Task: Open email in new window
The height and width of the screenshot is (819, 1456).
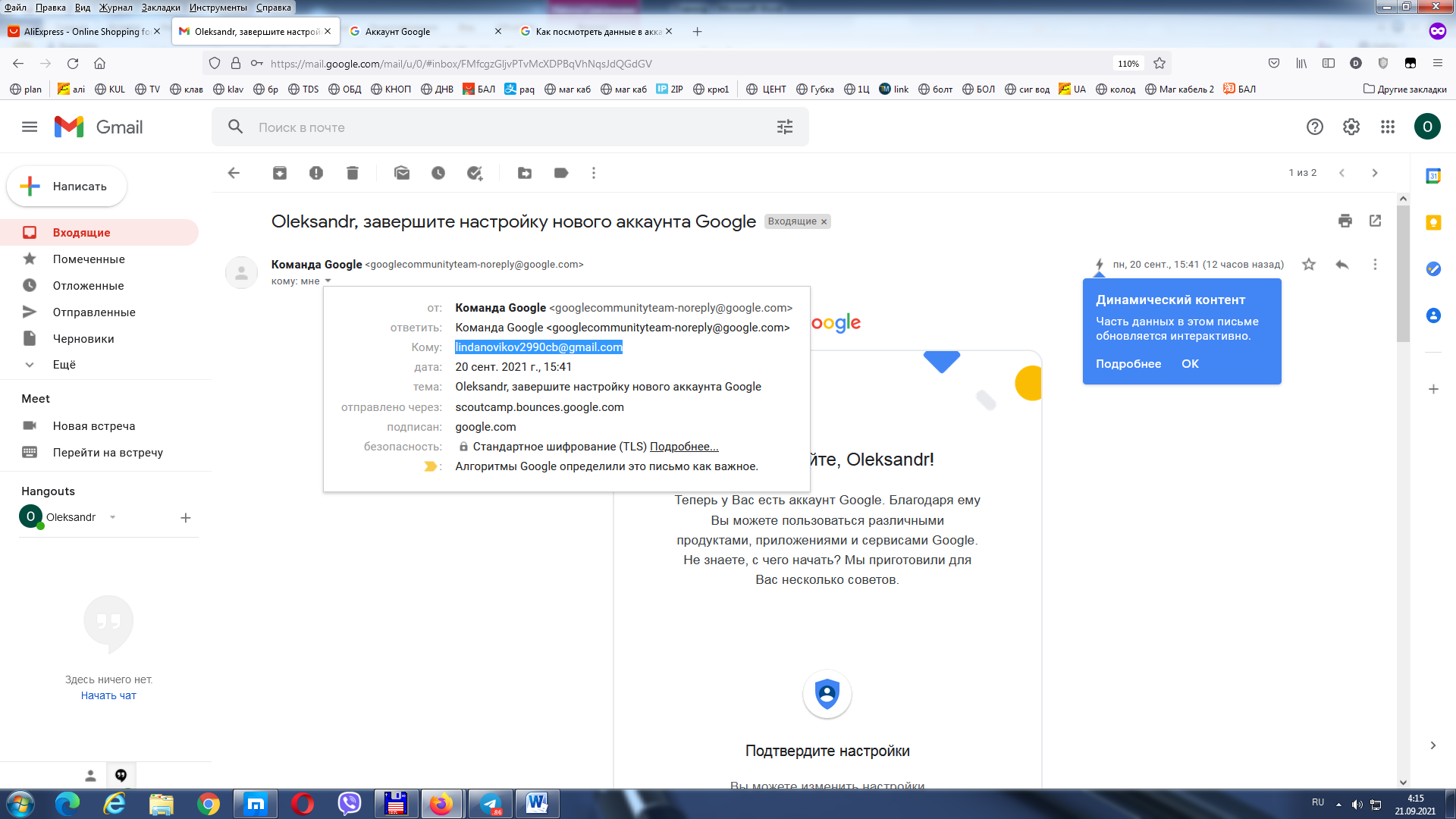Action: tap(1376, 221)
